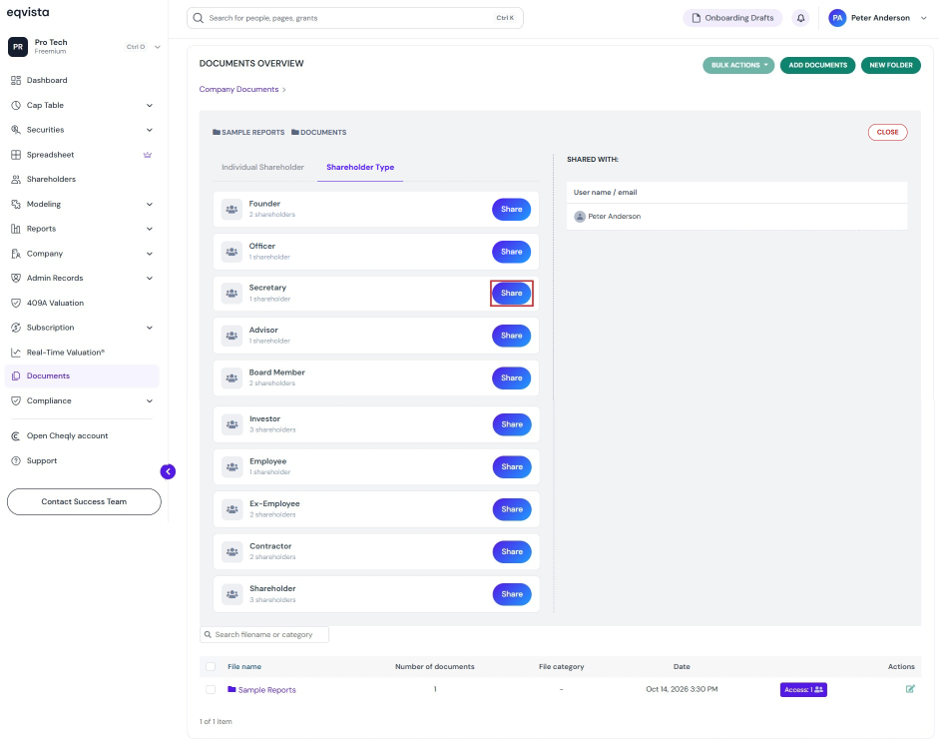Click the edit icon for Sample Reports

tap(910, 689)
